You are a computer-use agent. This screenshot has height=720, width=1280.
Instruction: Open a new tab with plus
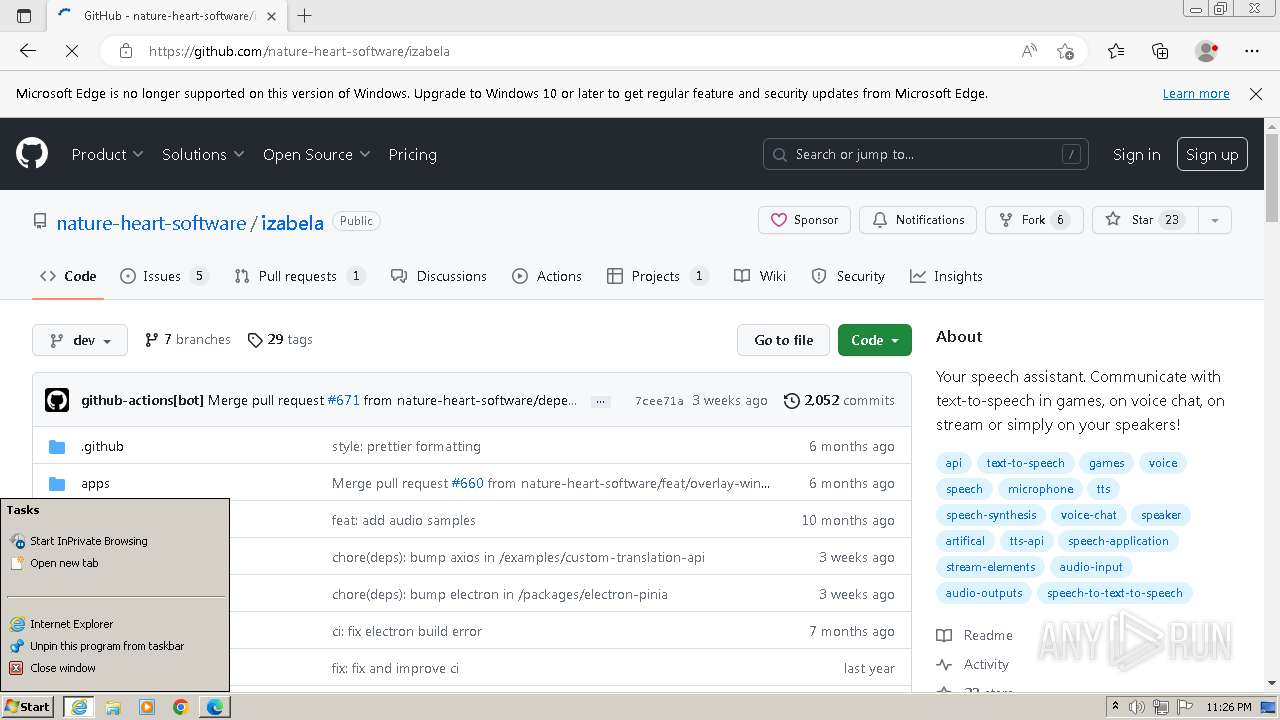pyautogui.click(x=305, y=15)
